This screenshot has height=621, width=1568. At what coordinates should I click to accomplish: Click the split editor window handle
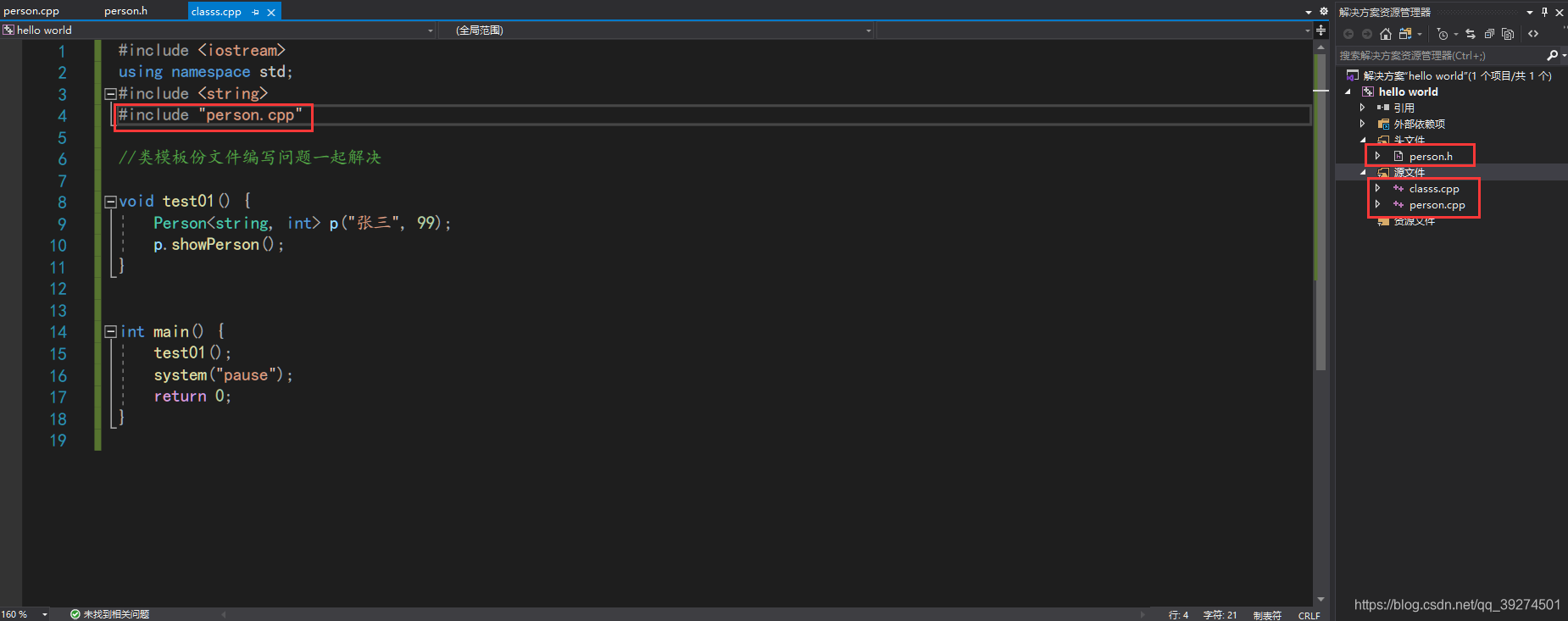click(1321, 30)
